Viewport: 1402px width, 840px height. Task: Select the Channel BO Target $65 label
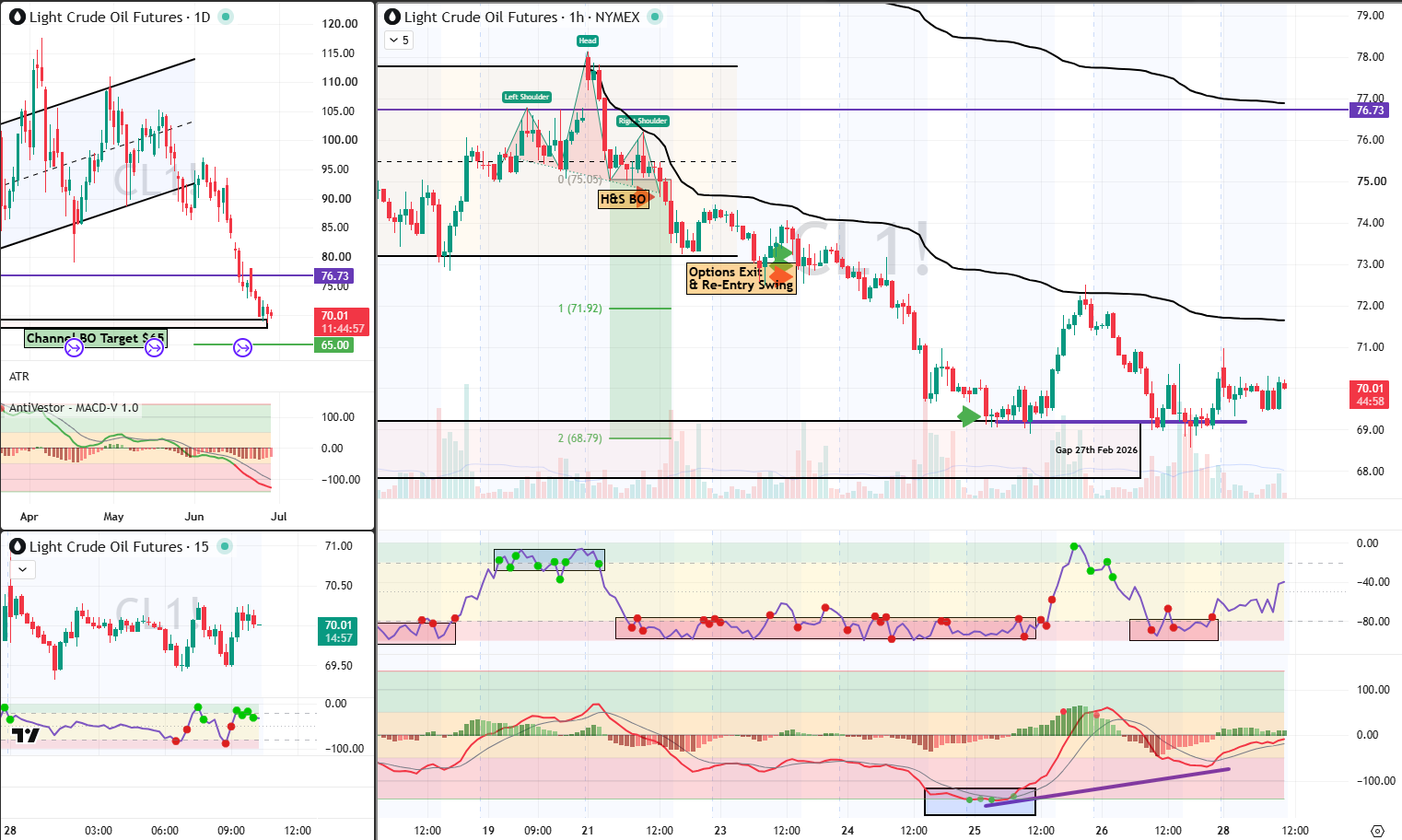click(95, 339)
